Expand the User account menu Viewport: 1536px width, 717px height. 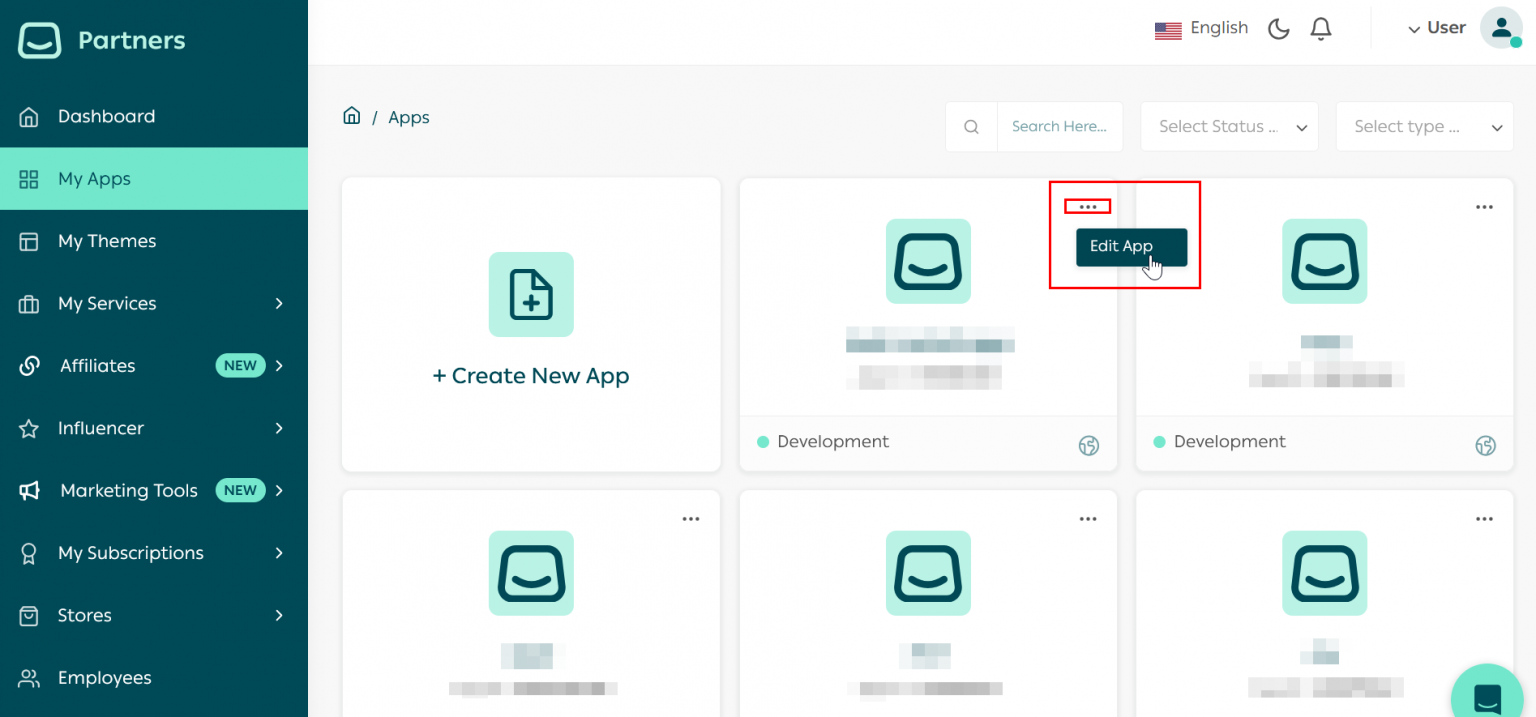(1436, 29)
